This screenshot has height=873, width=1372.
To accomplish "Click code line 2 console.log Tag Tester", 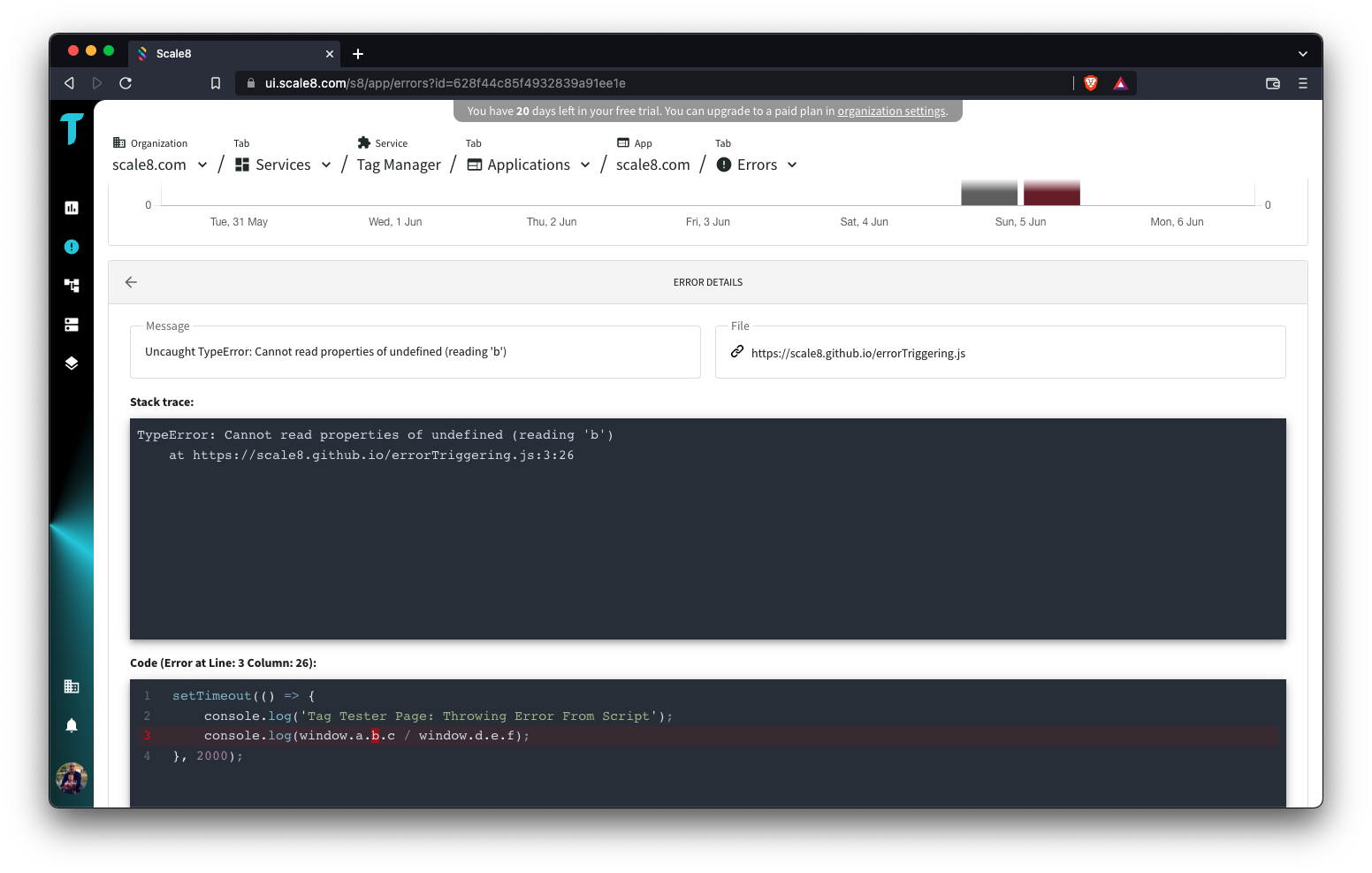I will coord(438,716).
